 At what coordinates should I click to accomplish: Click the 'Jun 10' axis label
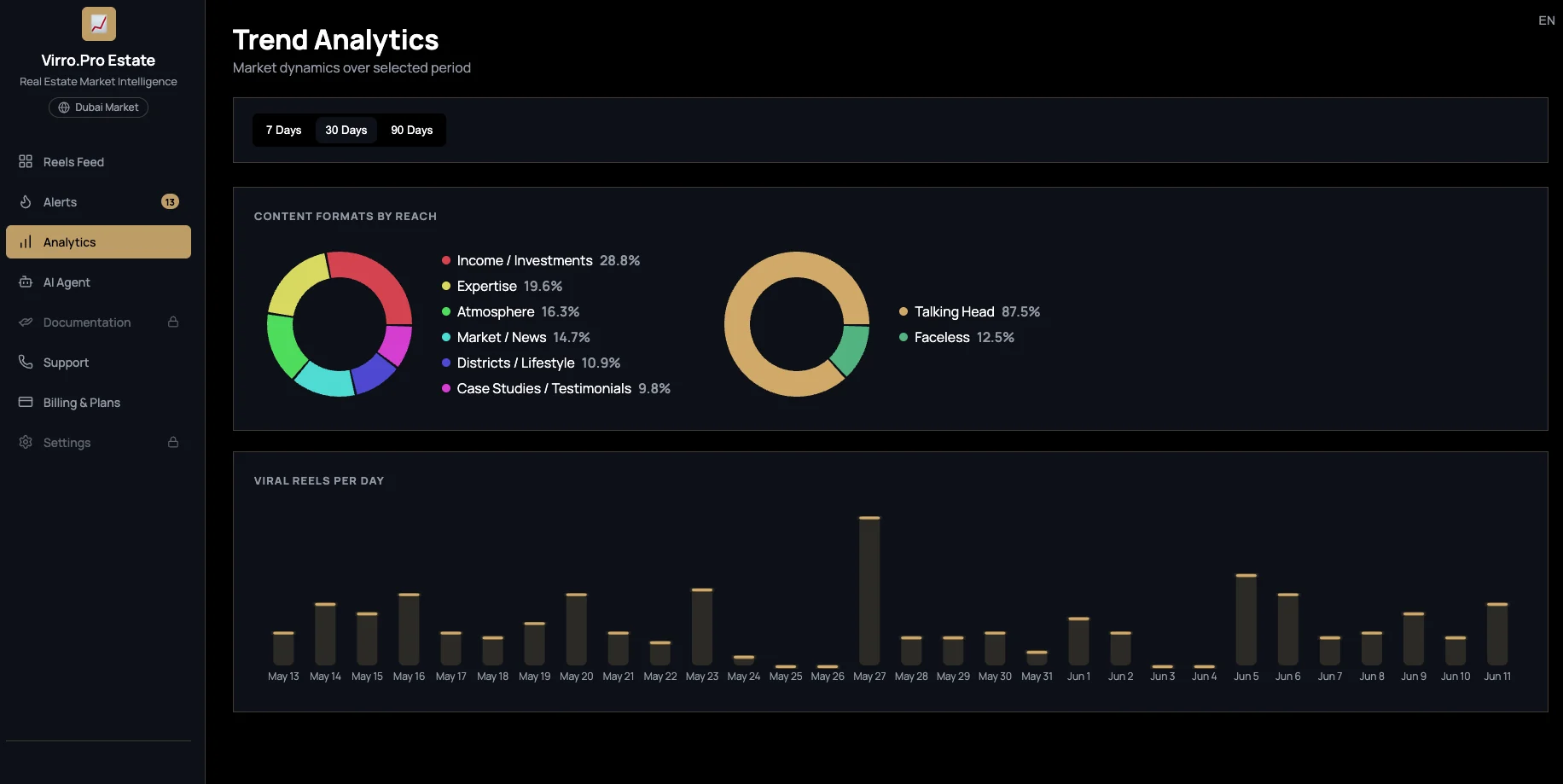(x=1456, y=677)
